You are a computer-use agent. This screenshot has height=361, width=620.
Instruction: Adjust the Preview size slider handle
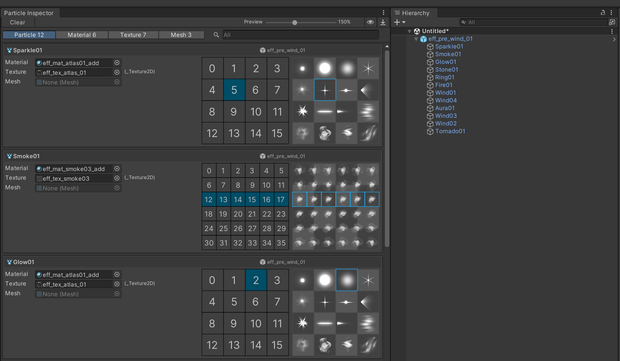(x=295, y=23)
